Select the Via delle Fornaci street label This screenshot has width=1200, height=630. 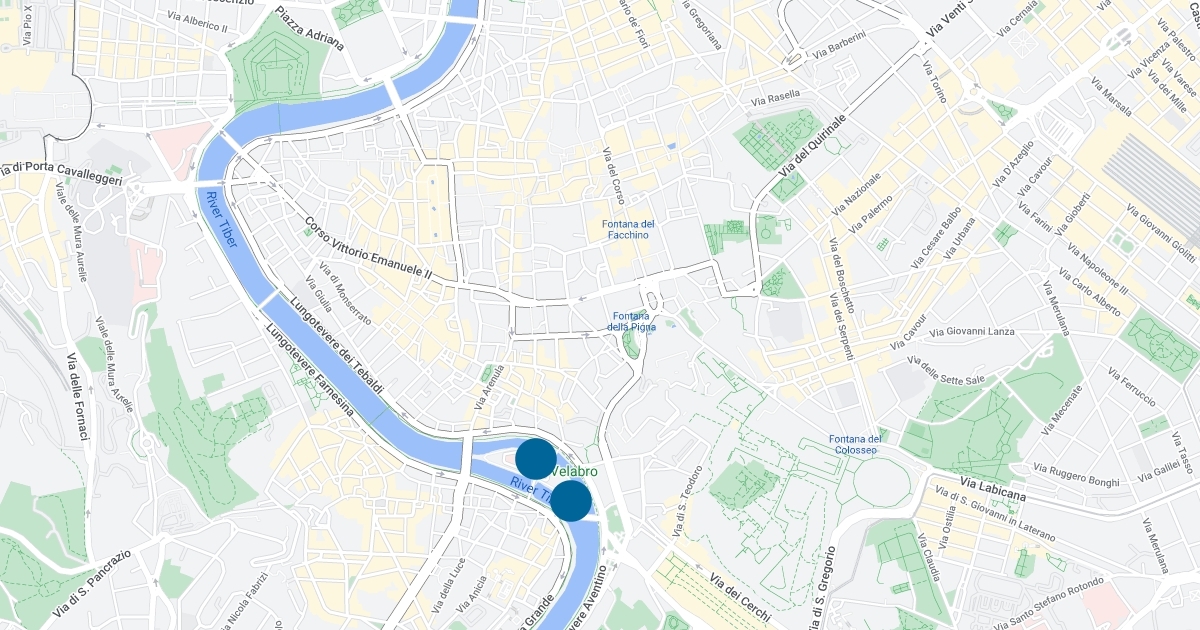coord(77,397)
